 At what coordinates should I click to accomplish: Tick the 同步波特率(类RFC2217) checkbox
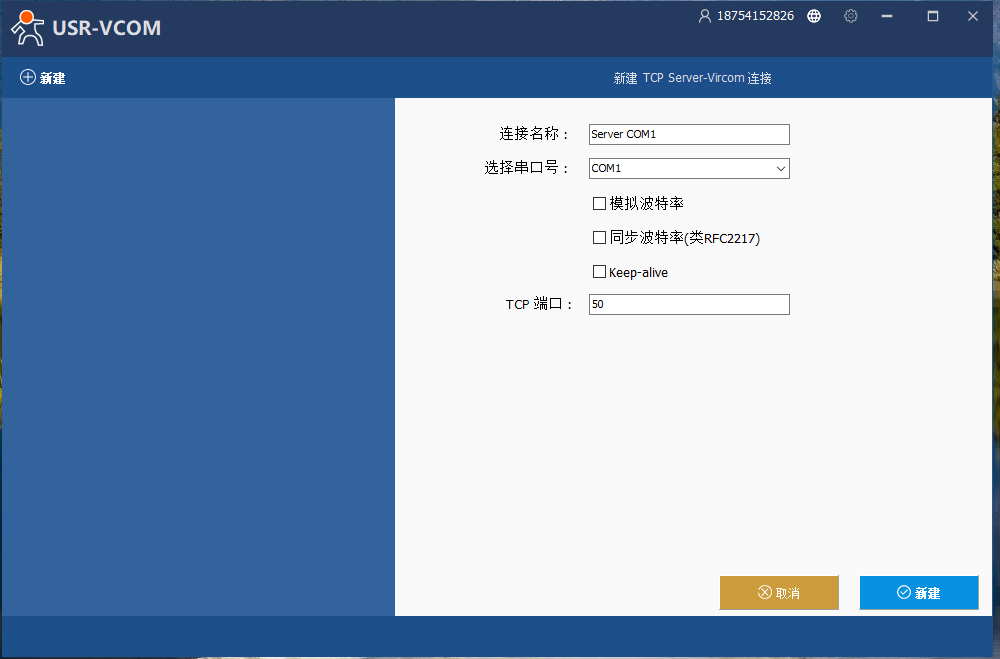(600, 238)
